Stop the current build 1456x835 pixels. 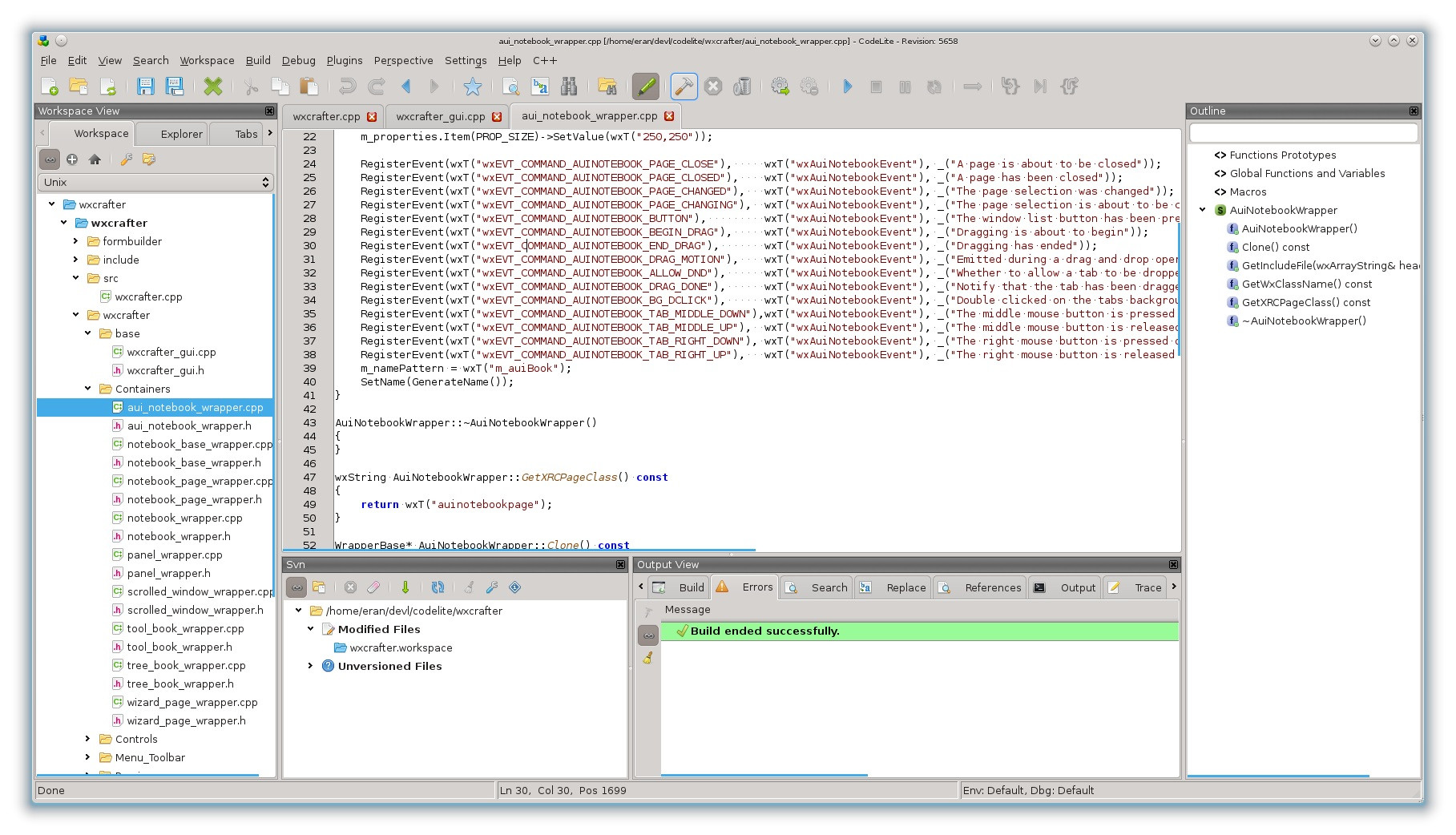713,87
